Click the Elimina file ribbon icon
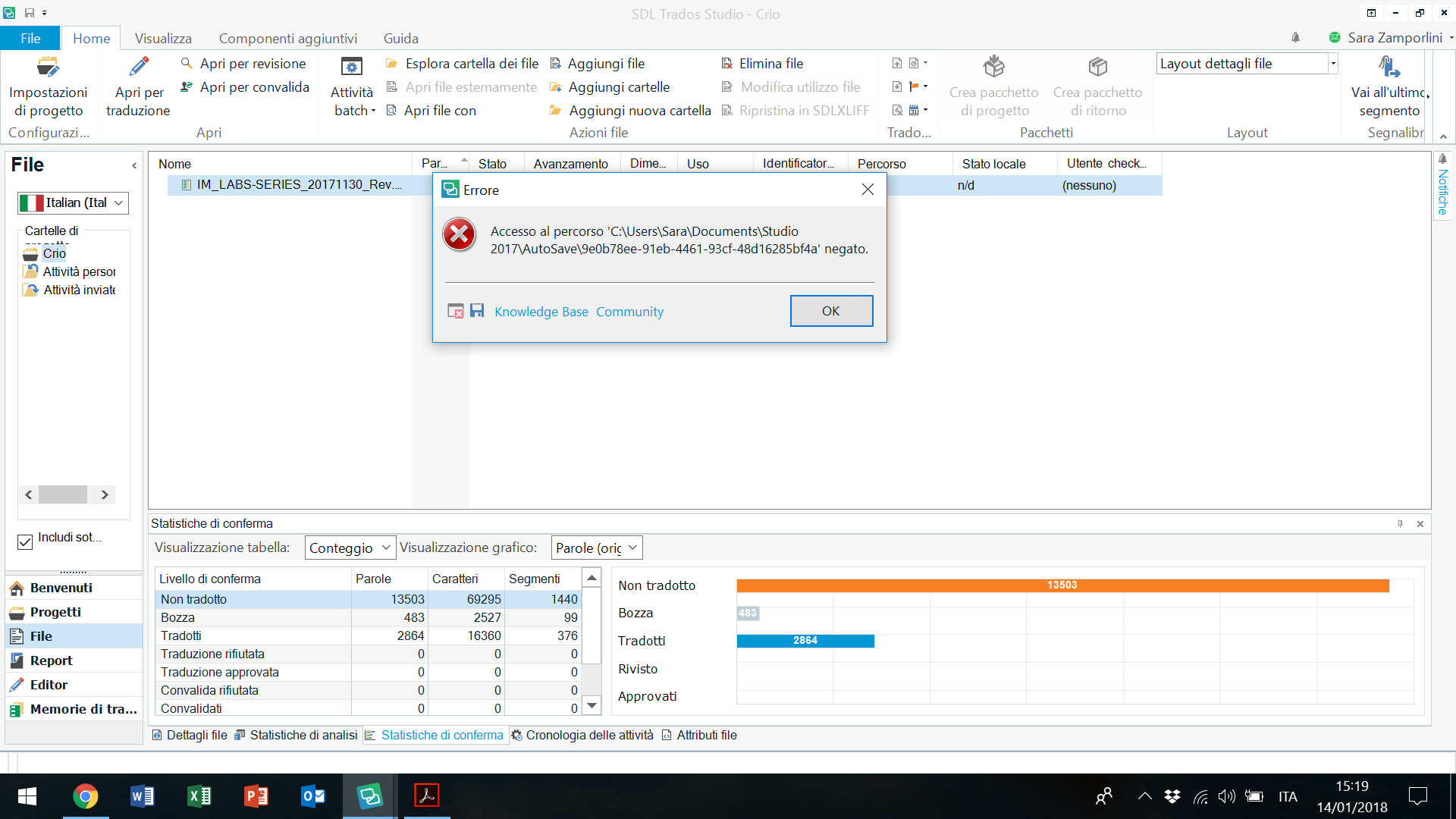The width and height of the screenshot is (1456, 819). (x=726, y=64)
